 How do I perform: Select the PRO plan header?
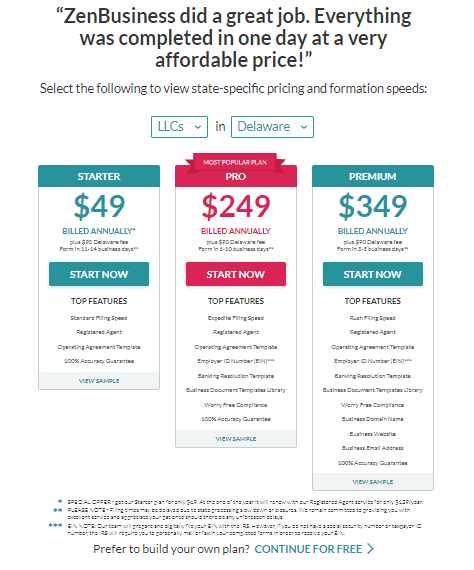point(236,177)
